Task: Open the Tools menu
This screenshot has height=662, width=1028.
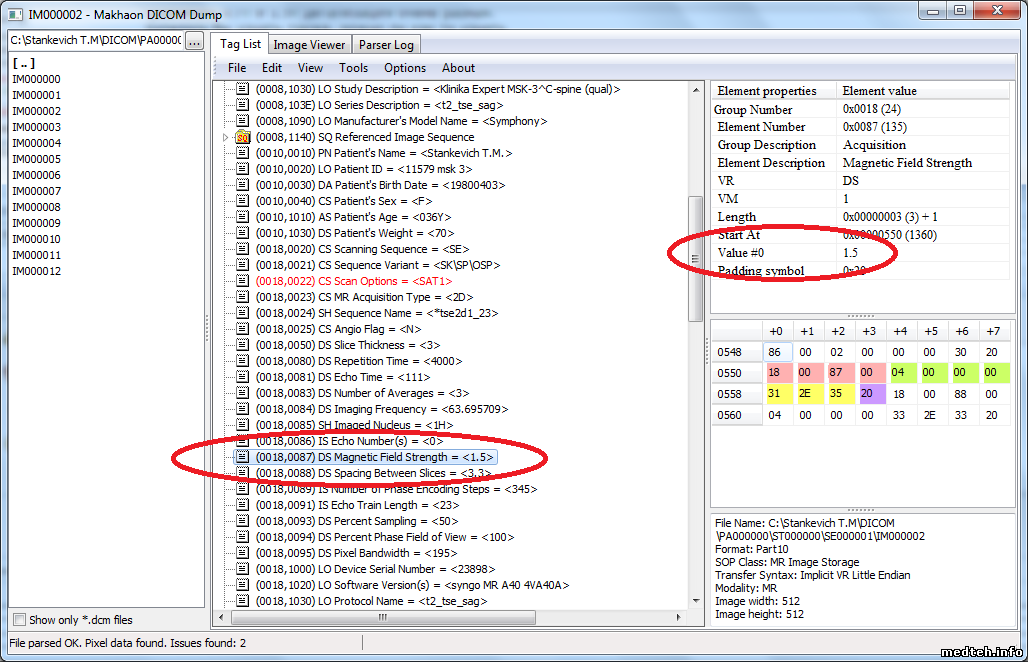Action: click(353, 68)
